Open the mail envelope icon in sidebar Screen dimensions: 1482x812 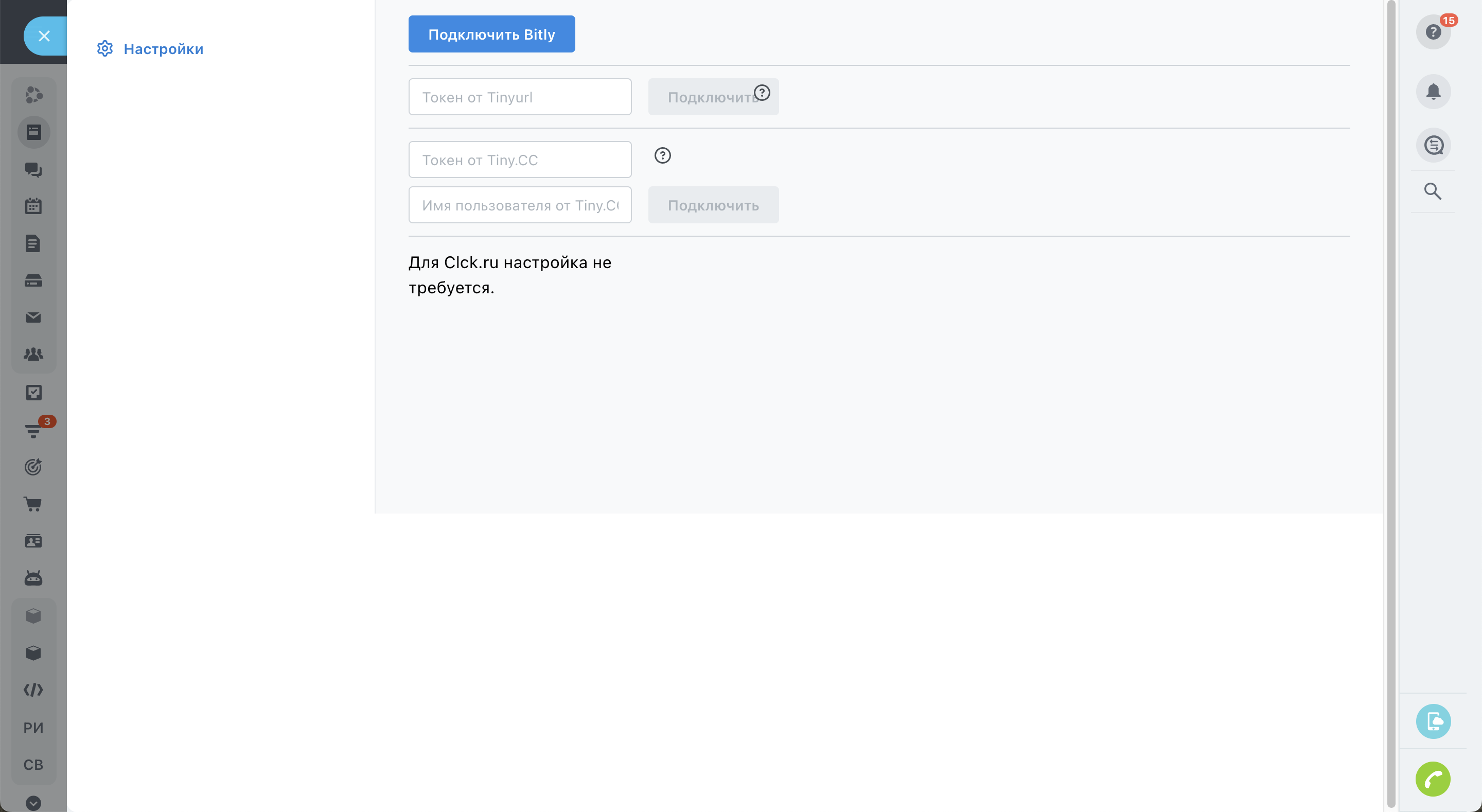point(33,317)
